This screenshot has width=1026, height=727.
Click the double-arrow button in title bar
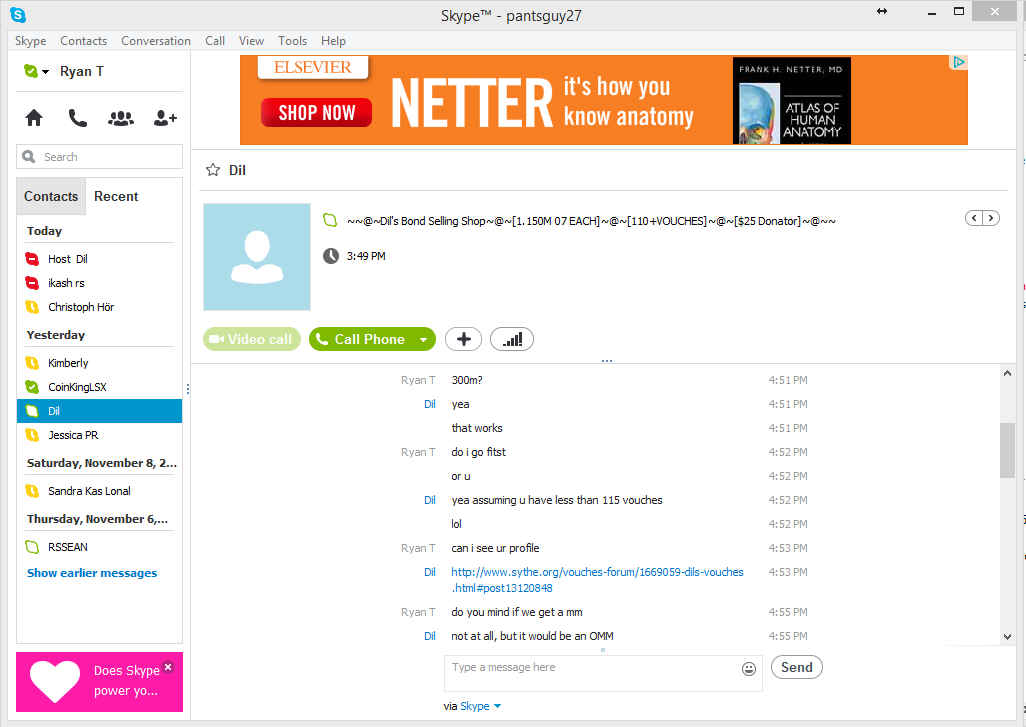(x=882, y=11)
